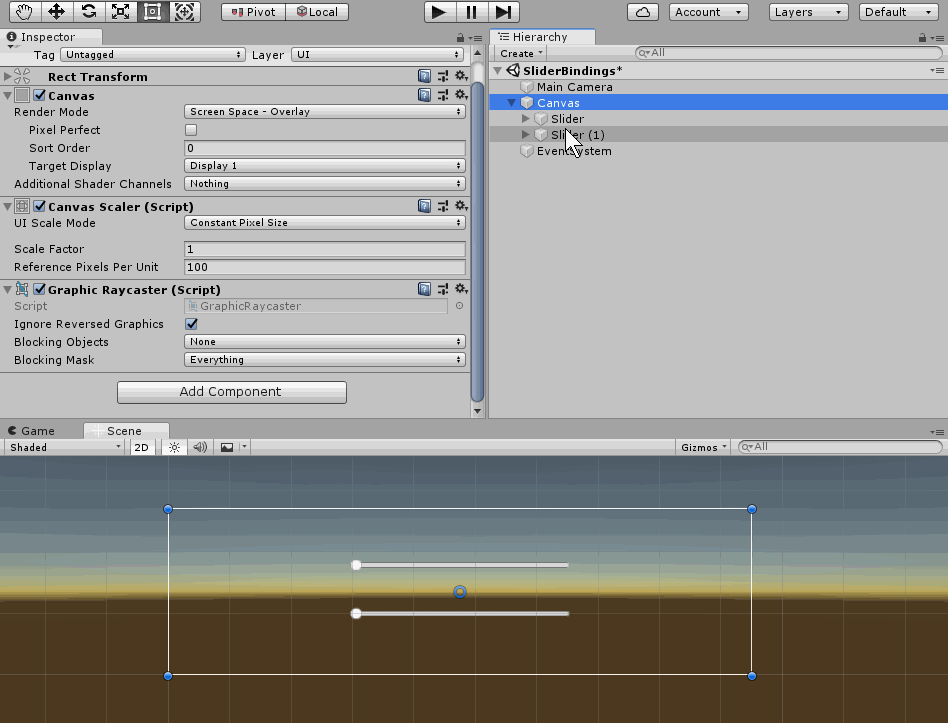
Task: Uncheck Ignore Reversed Graphics
Action: (x=191, y=324)
